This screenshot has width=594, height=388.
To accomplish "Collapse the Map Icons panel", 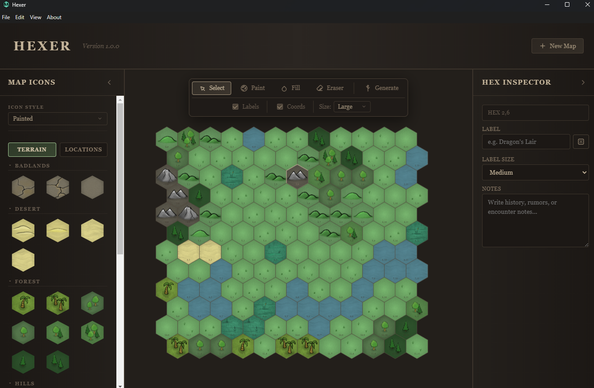I will (109, 82).
